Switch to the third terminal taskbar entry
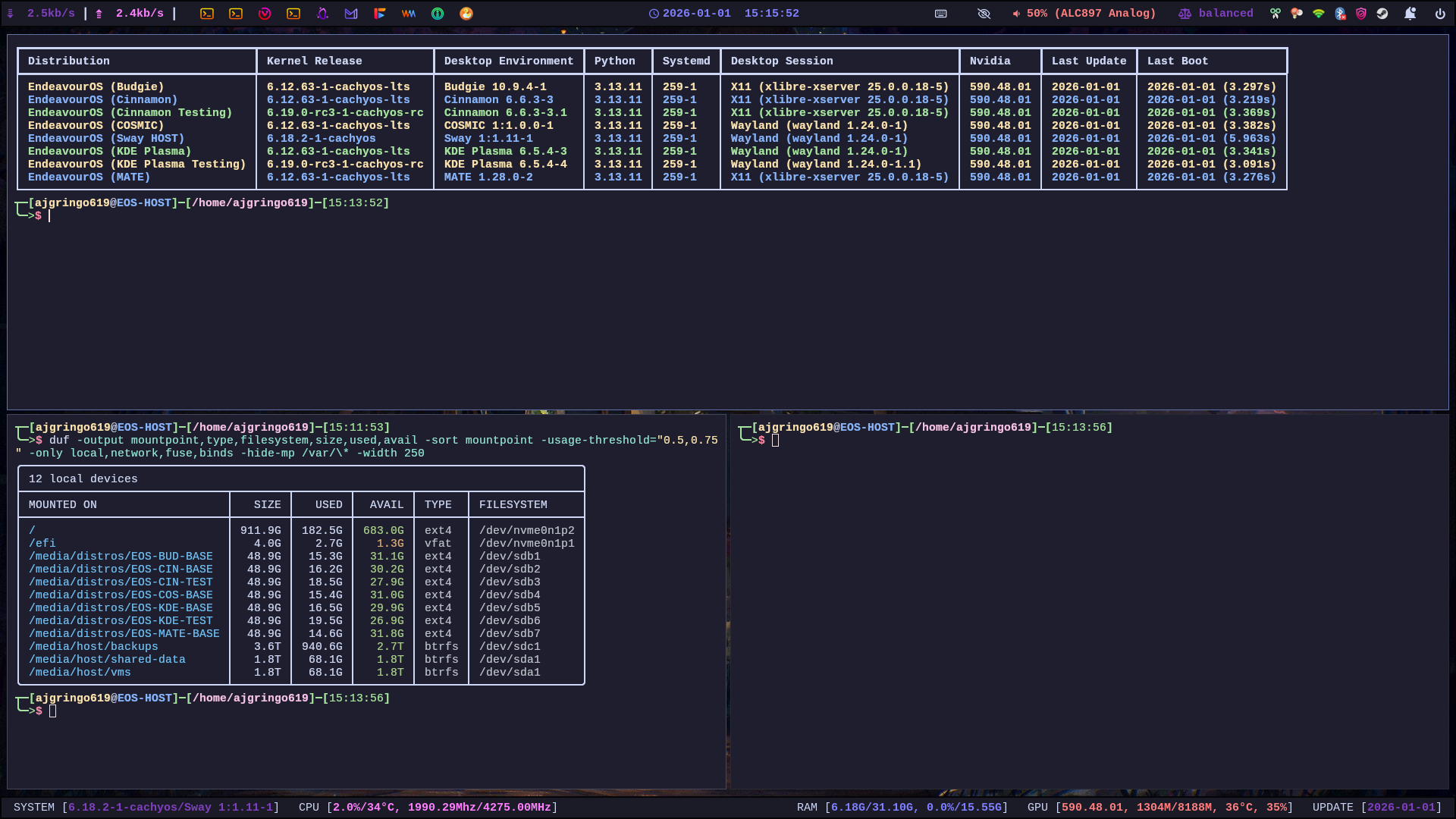This screenshot has width=1456, height=819. coord(293,14)
